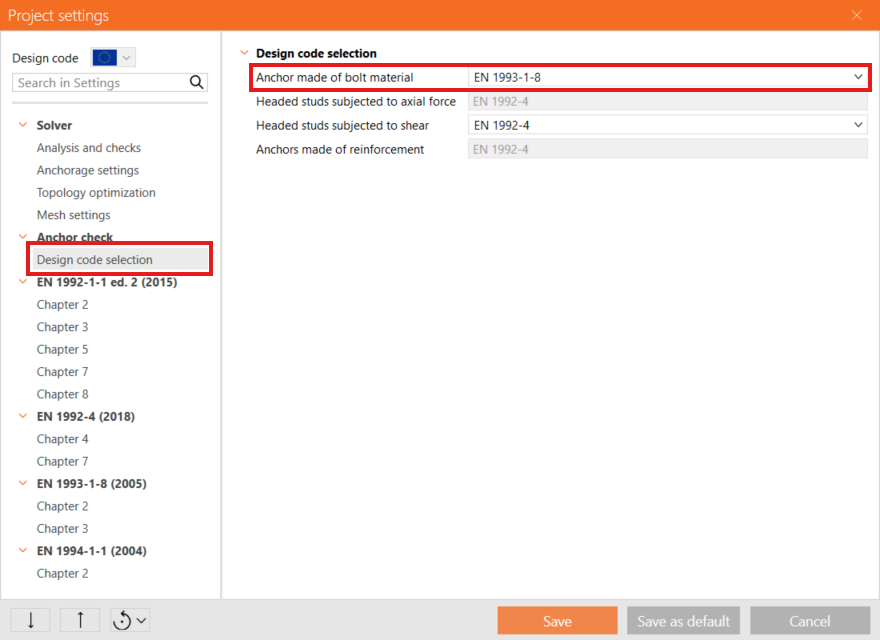Select Analysis and checks settings
The image size is (880, 640).
coord(89,148)
